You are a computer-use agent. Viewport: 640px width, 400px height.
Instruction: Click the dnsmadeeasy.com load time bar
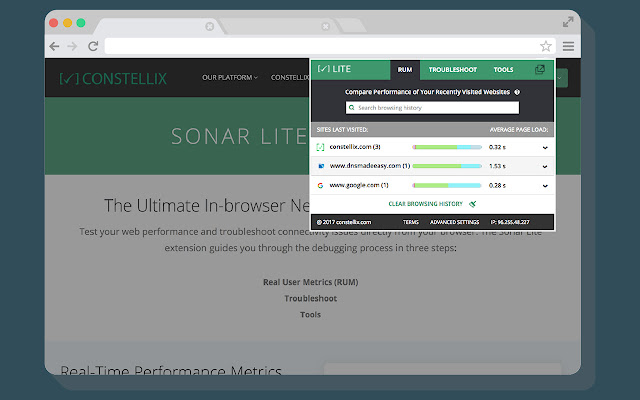click(x=447, y=166)
